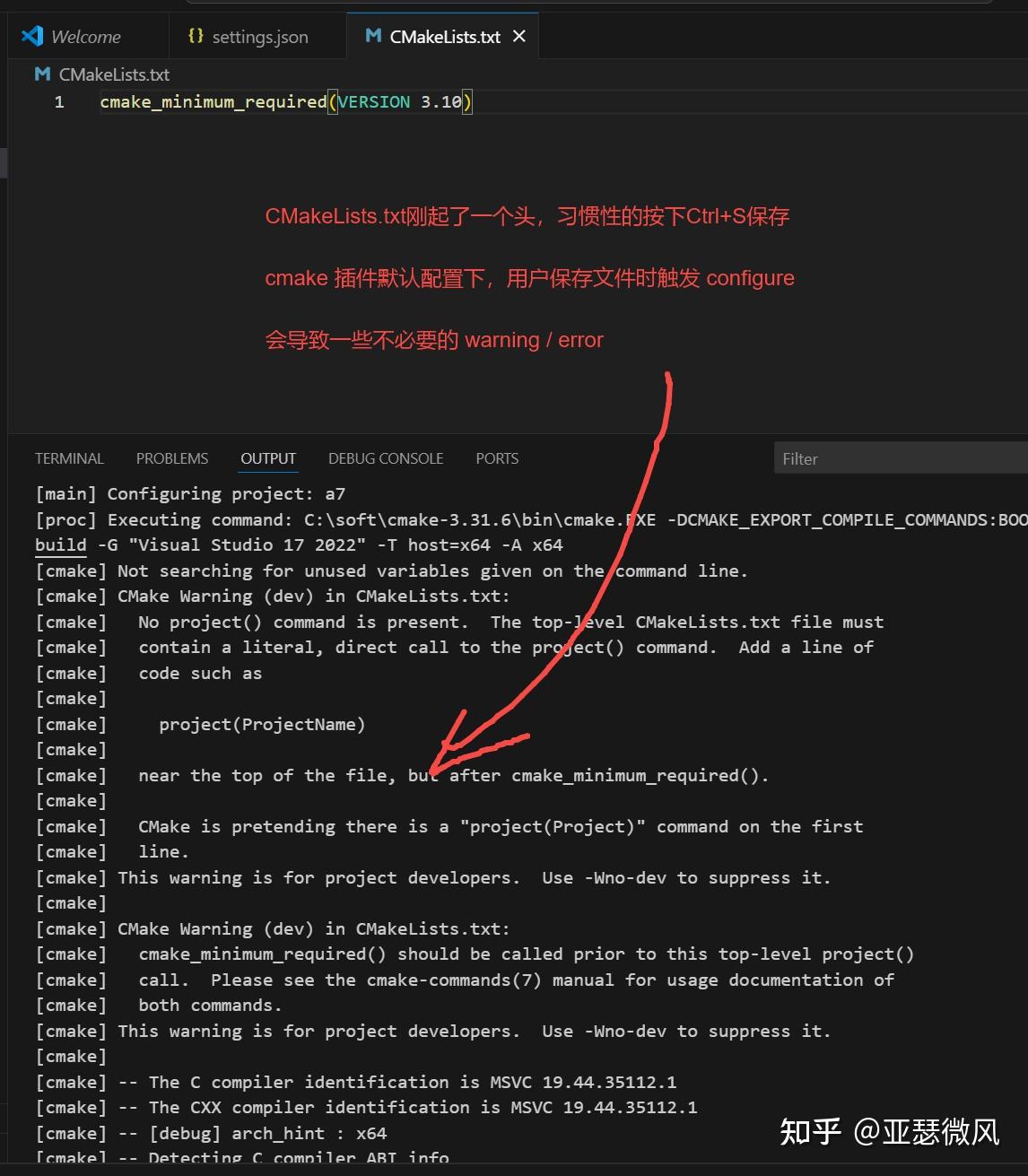
Task: Place cursor on the cmake_minimum_required line
Action: 212,101
